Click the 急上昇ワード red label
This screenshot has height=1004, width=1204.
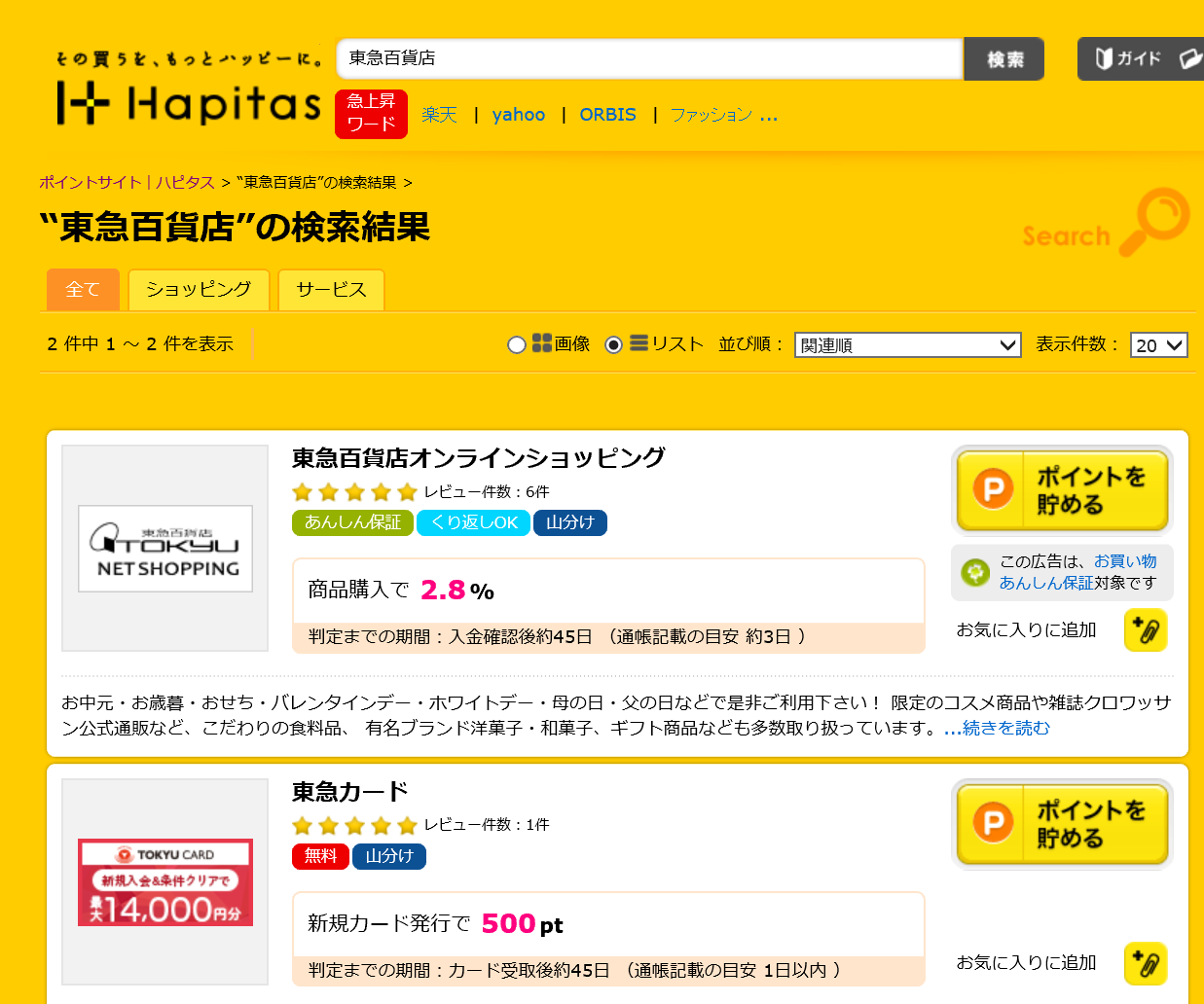coord(371,114)
